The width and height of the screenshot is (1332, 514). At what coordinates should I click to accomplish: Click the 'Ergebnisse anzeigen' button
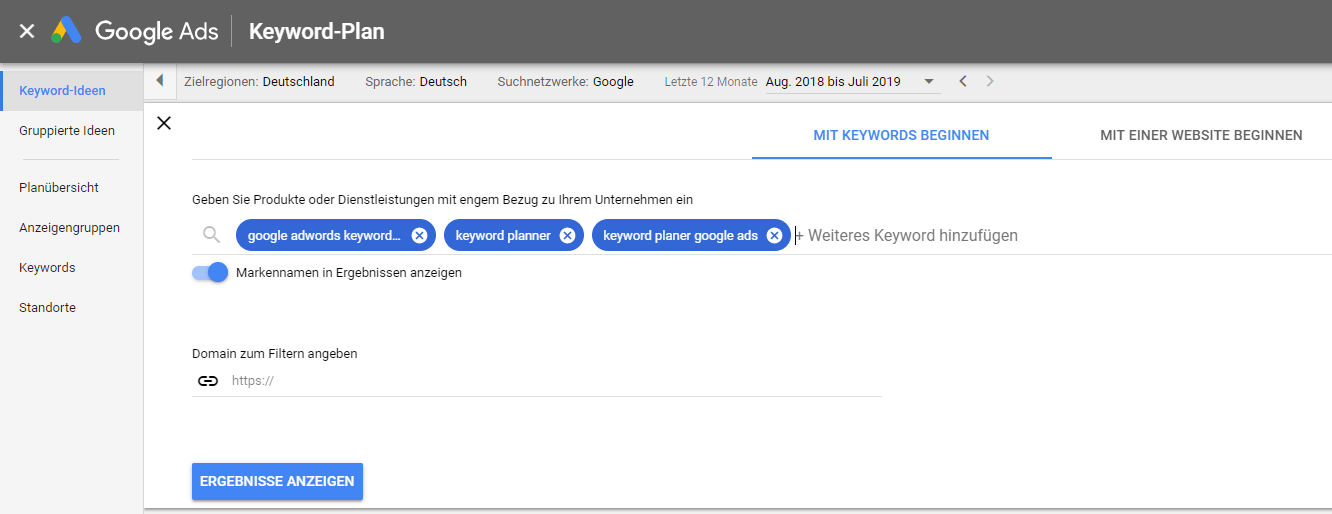(277, 481)
